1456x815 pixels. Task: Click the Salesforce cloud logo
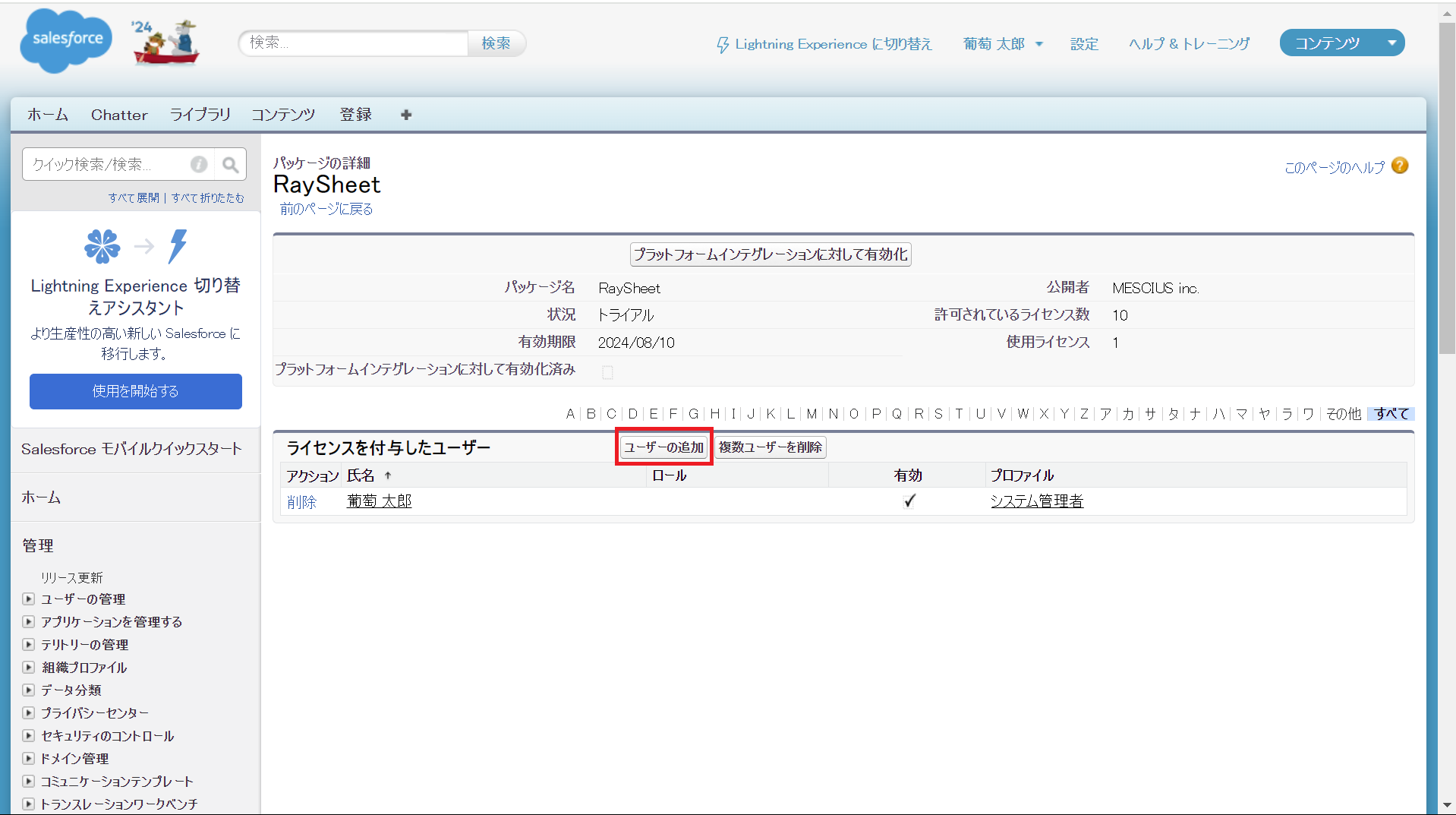(66, 41)
